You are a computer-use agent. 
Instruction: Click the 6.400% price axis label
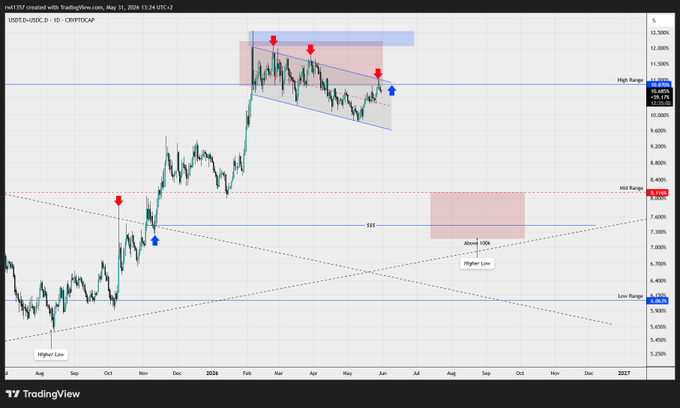[x=658, y=281]
